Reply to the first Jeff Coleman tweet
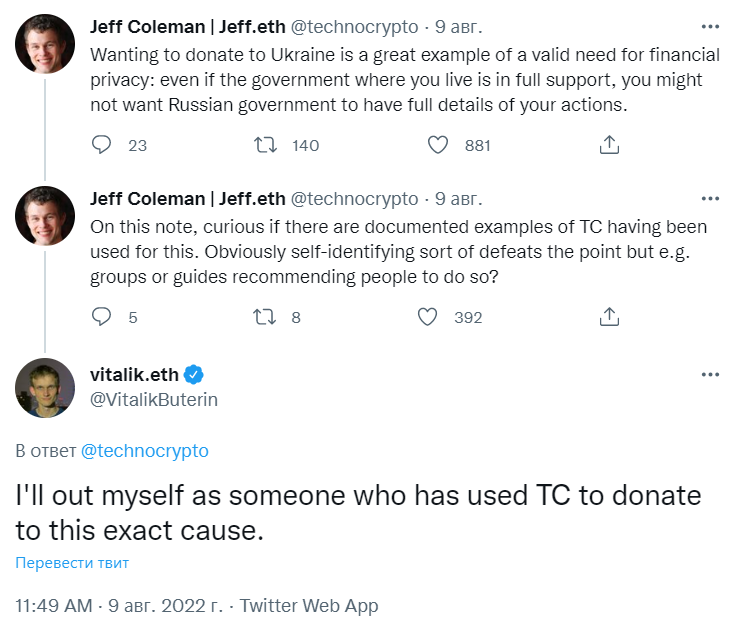Viewport: 738px width, 634px height. tap(102, 145)
